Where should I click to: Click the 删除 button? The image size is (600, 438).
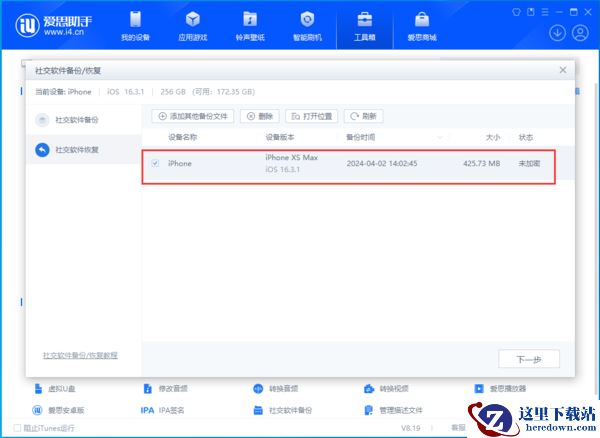[x=260, y=116]
